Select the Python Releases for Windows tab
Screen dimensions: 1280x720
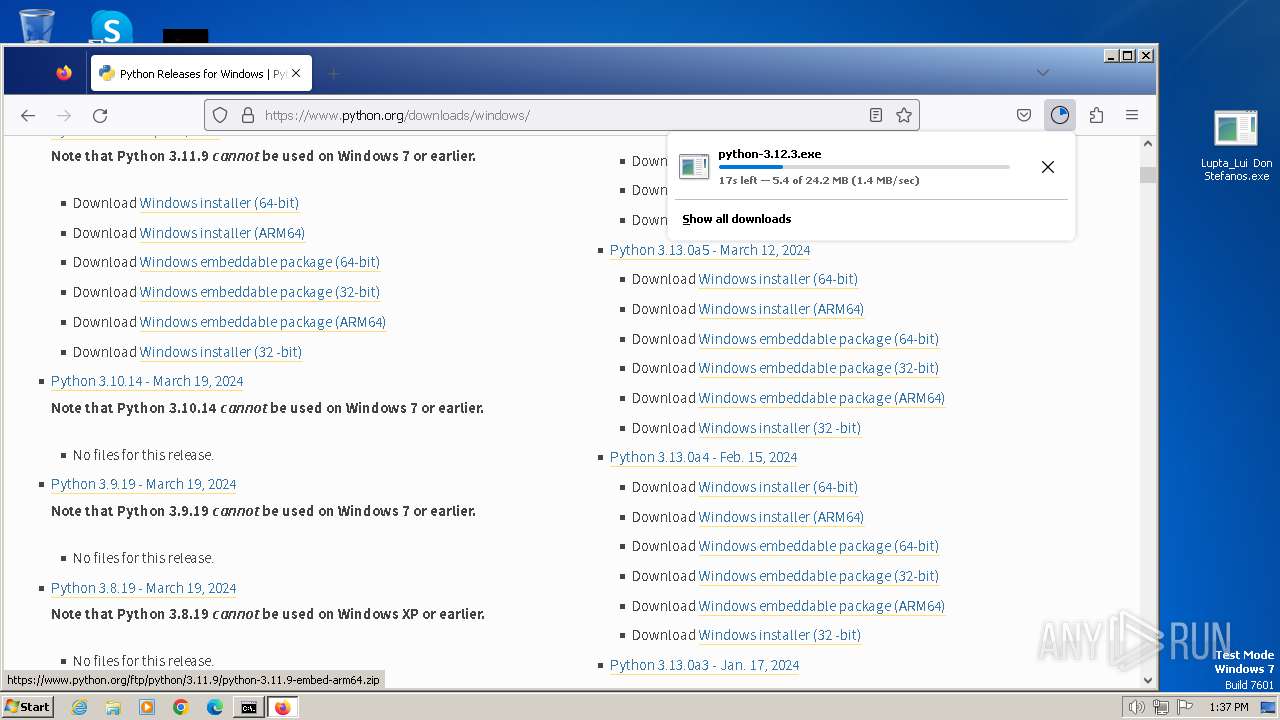click(201, 73)
